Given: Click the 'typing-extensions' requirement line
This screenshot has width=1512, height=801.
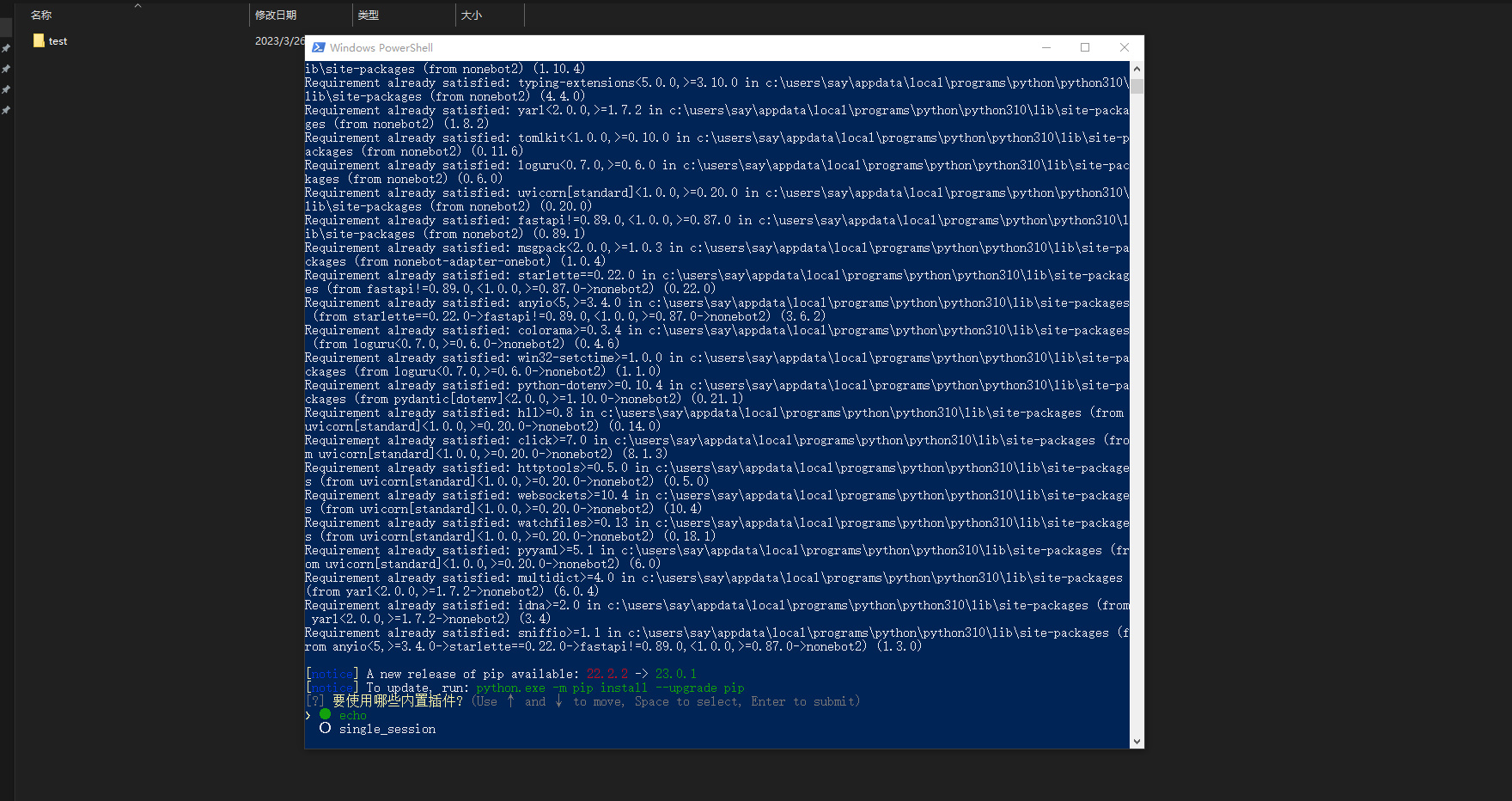Looking at the screenshot, I should tap(716, 89).
